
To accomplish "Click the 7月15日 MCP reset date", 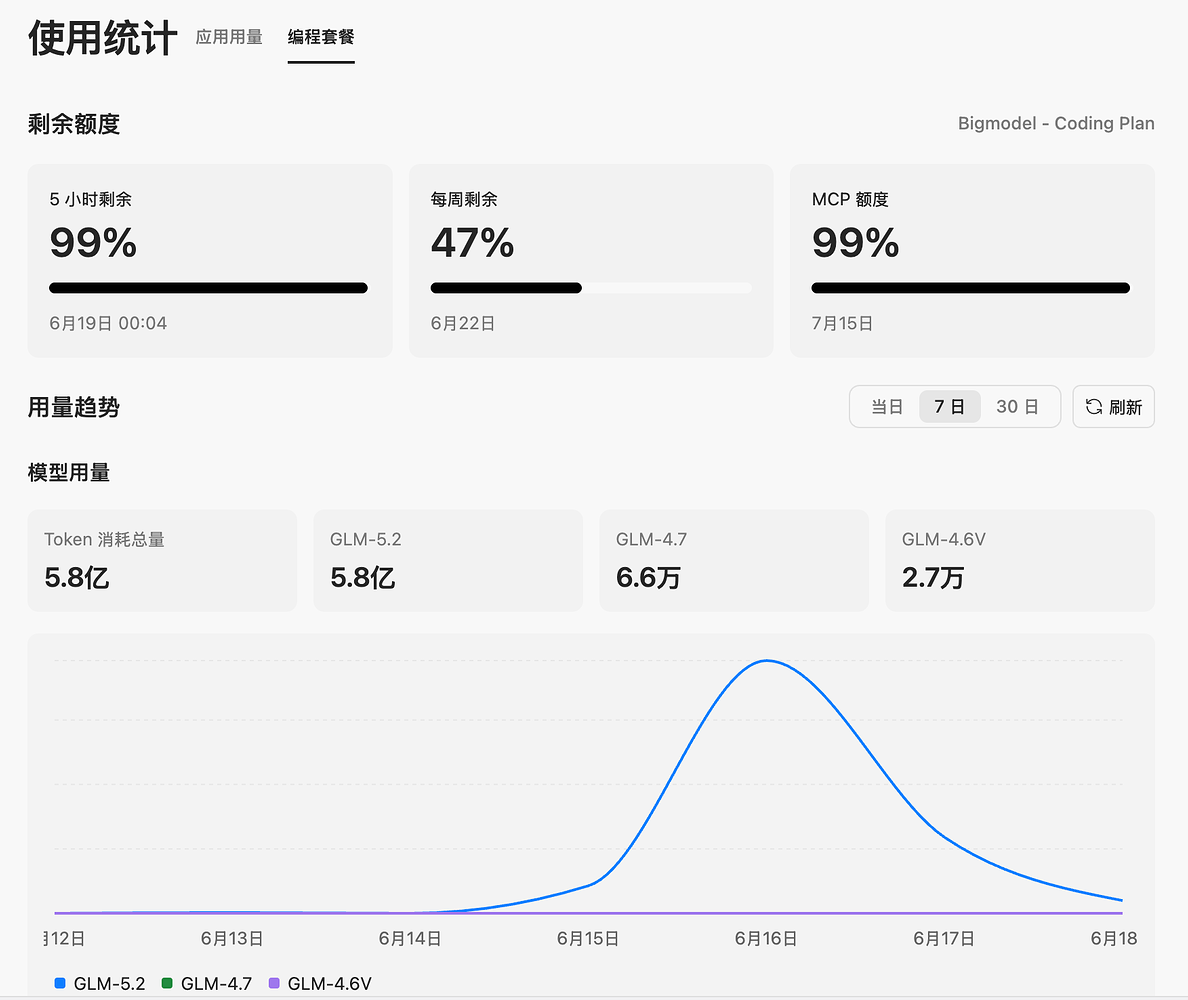I will (x=842, y=323).
